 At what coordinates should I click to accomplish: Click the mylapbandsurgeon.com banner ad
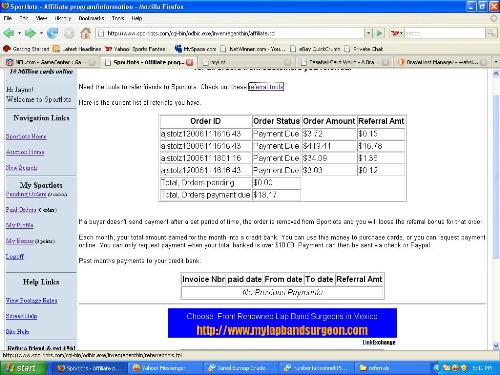tap(282, 323)
